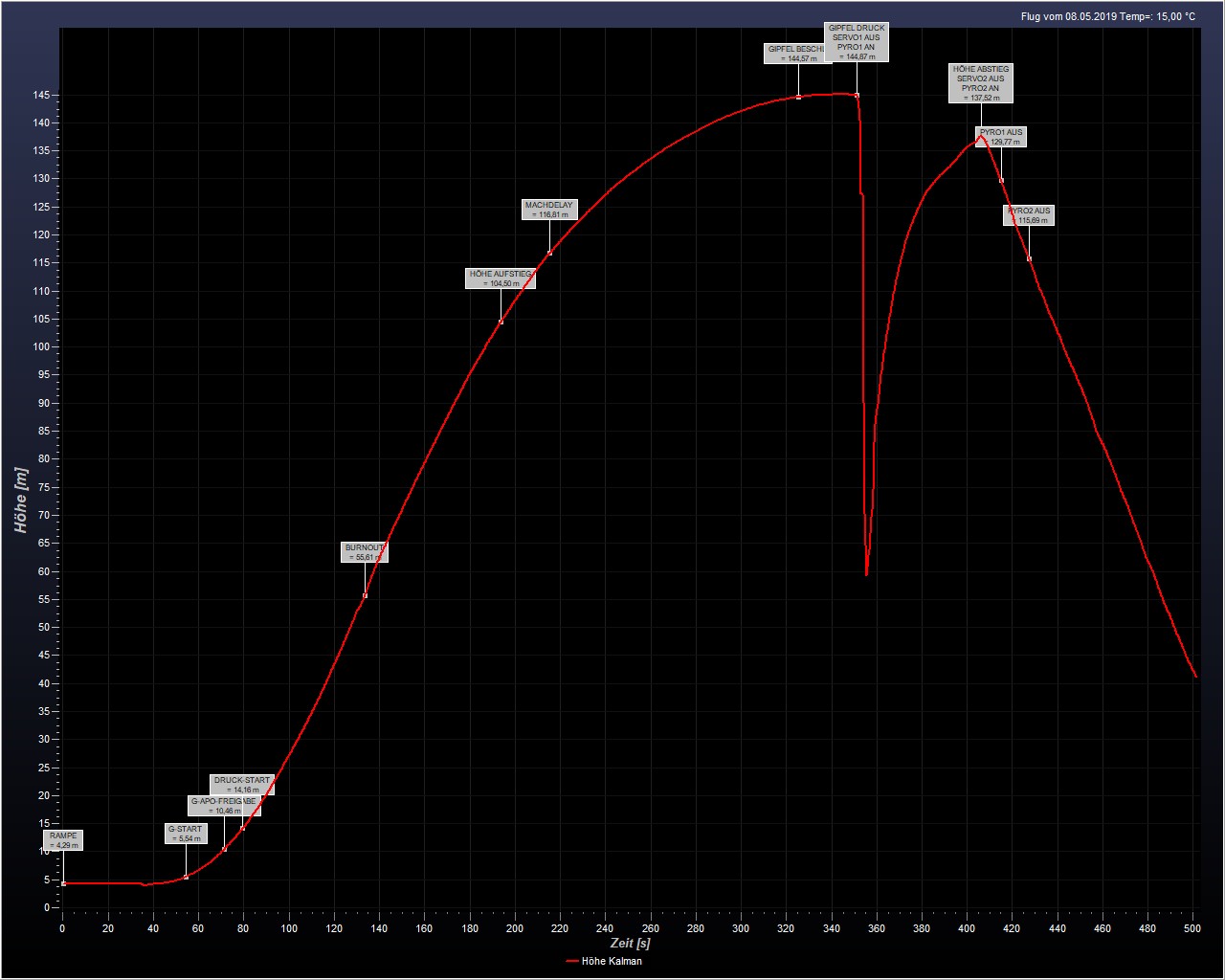Click the PYRO1 AUS annotation label
The width and height of the screenshot is (1225, 980).
pos(1001,137)
